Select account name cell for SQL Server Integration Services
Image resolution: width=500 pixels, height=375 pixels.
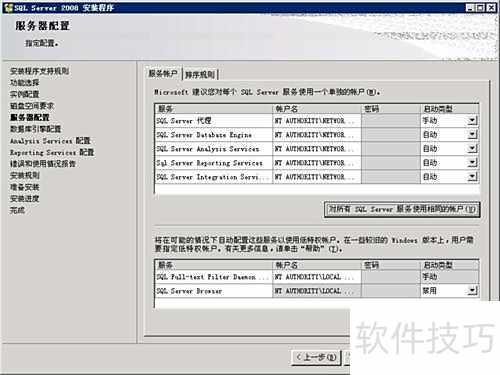click(317, 177)
